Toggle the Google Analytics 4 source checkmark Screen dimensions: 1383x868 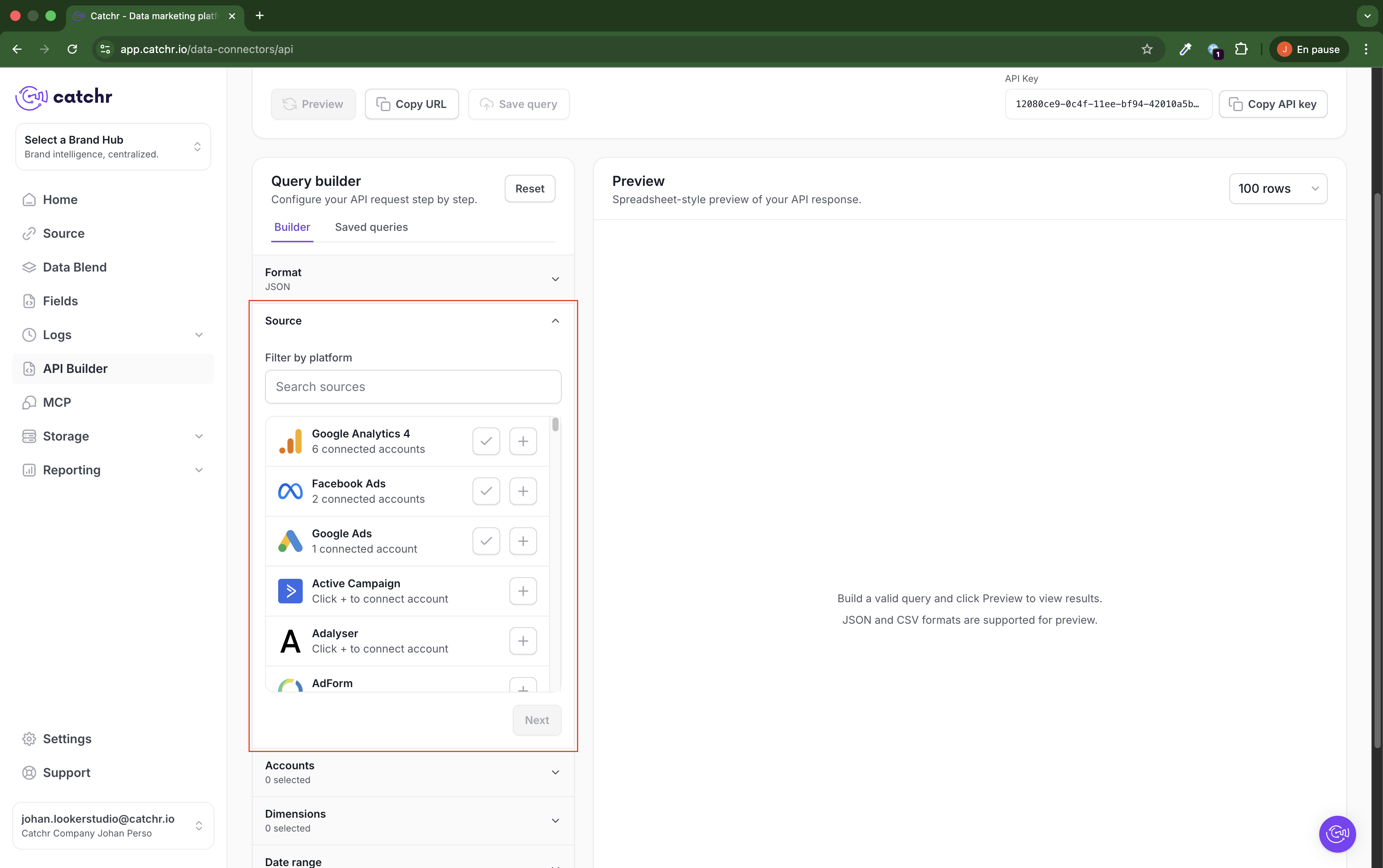[x=486, y=441]
